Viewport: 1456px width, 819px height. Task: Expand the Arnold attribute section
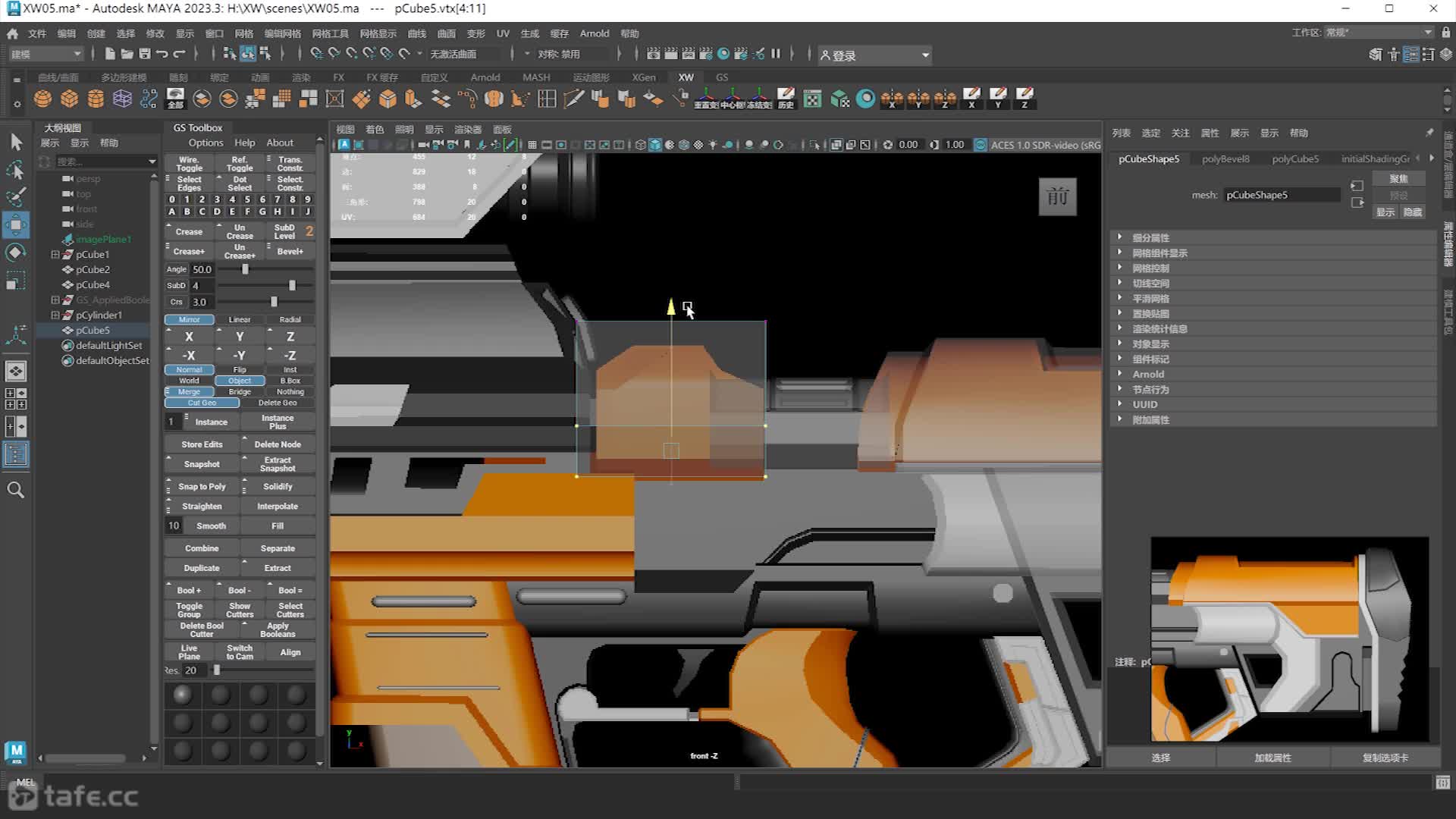1274,374
